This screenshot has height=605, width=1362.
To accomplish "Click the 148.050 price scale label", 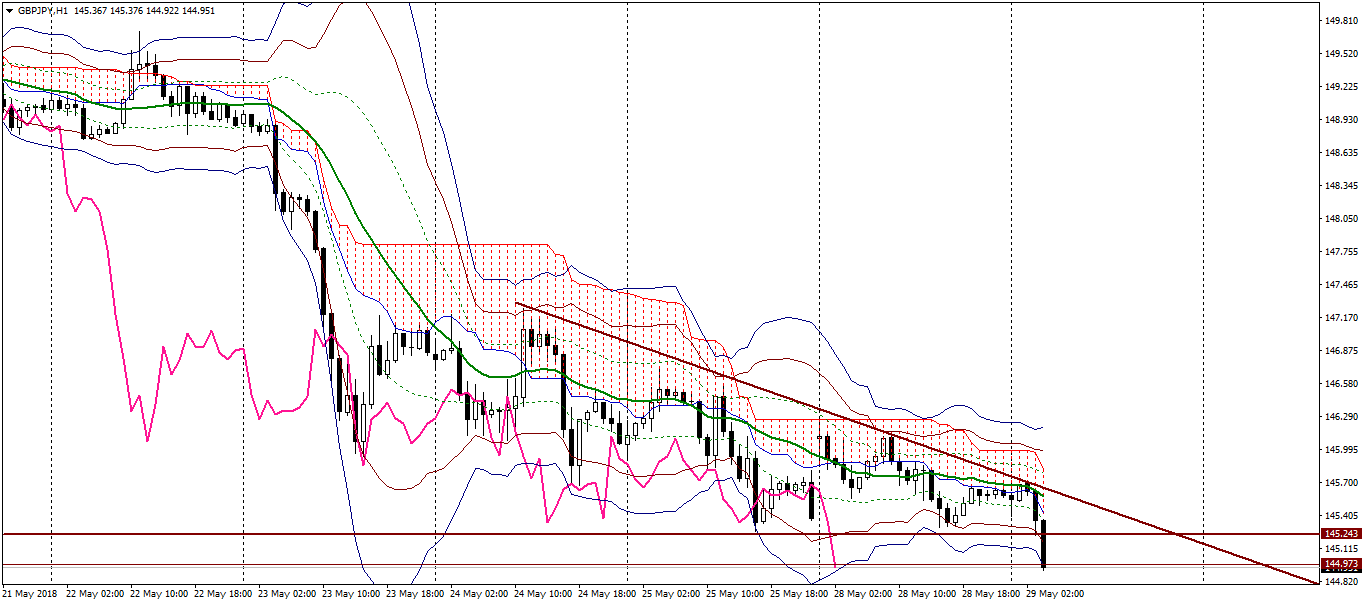I will [x=1340, y=218].
